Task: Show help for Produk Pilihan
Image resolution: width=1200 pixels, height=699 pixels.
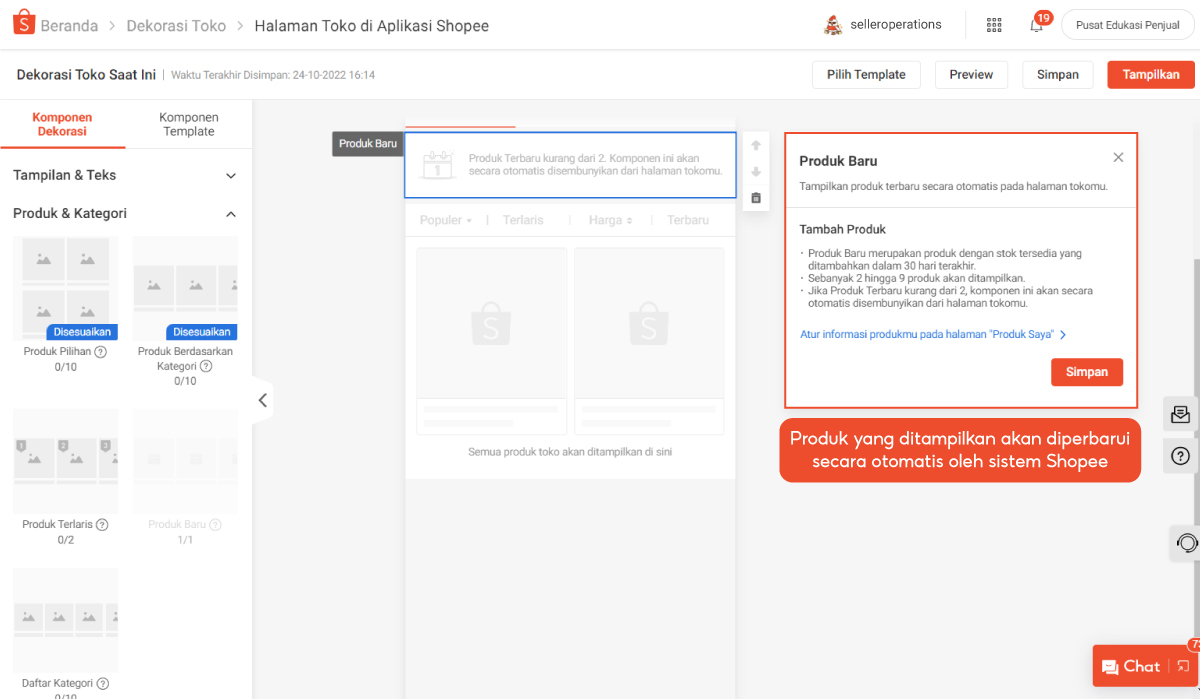Action: (100, 352)
